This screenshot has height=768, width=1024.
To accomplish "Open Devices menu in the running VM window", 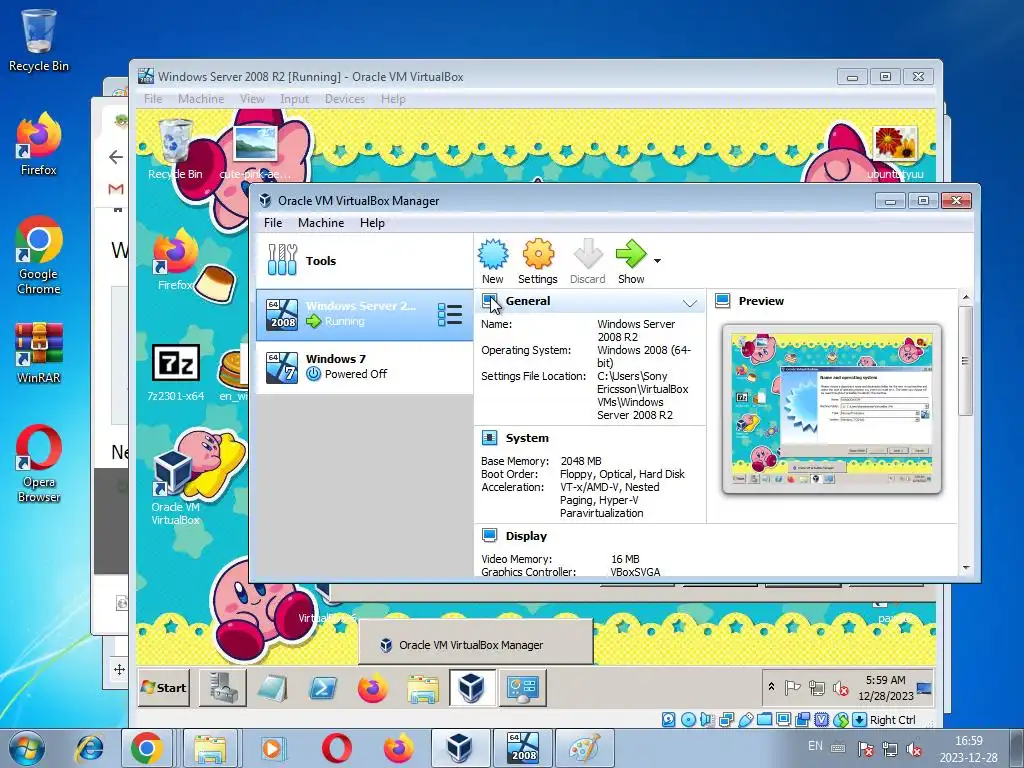I will [345, 99].
